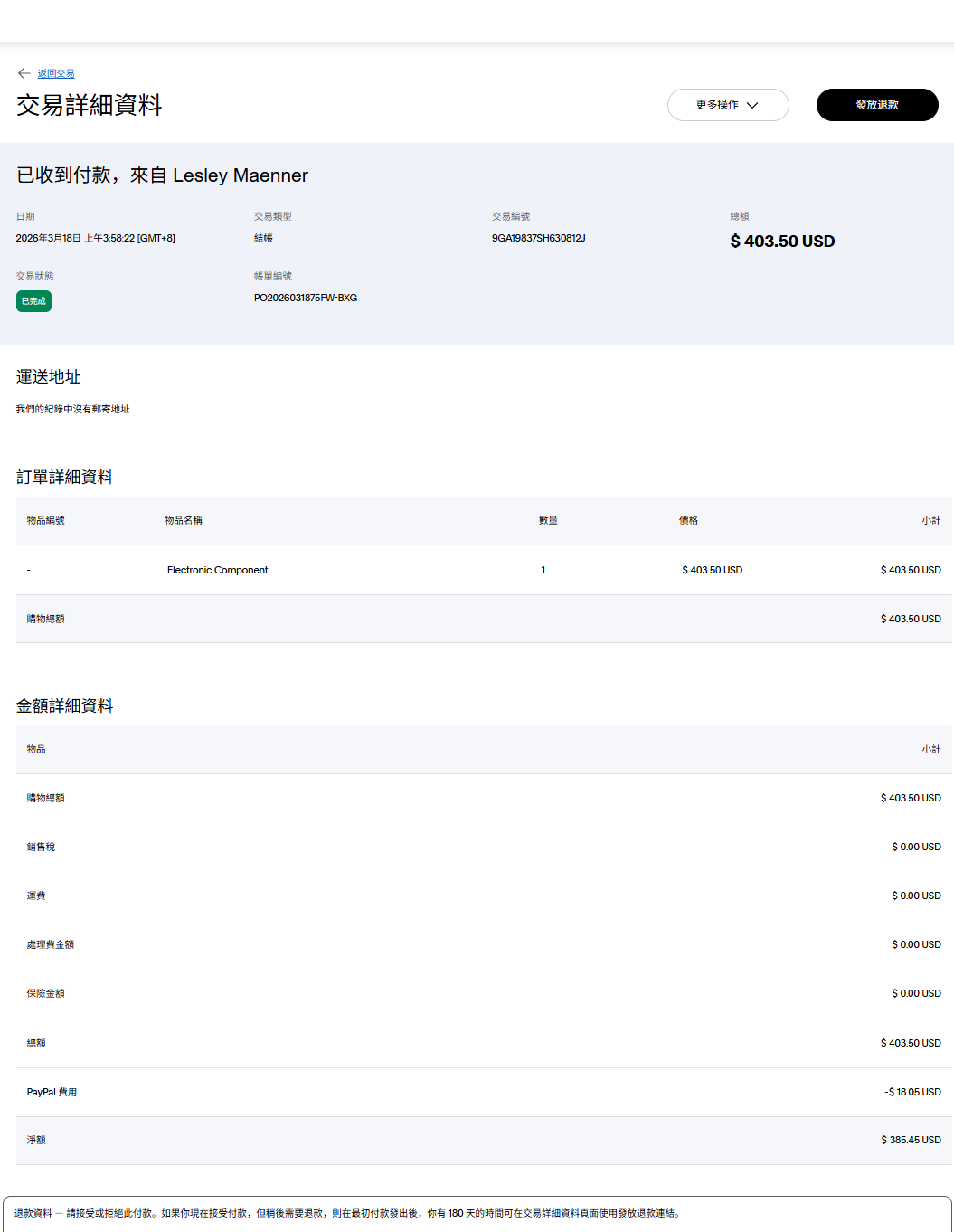Click the back arrow icon
The height and width of the screenshot is (1232, 954).
pyautogui.click(x=24, y=73)
